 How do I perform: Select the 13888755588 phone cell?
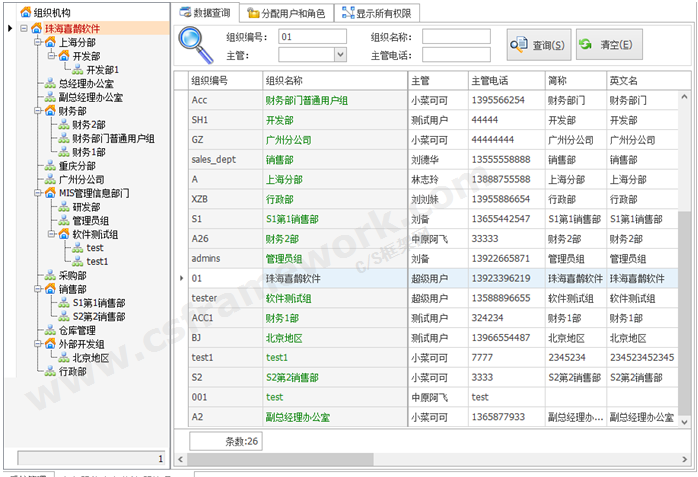click(x=507, y=179)
